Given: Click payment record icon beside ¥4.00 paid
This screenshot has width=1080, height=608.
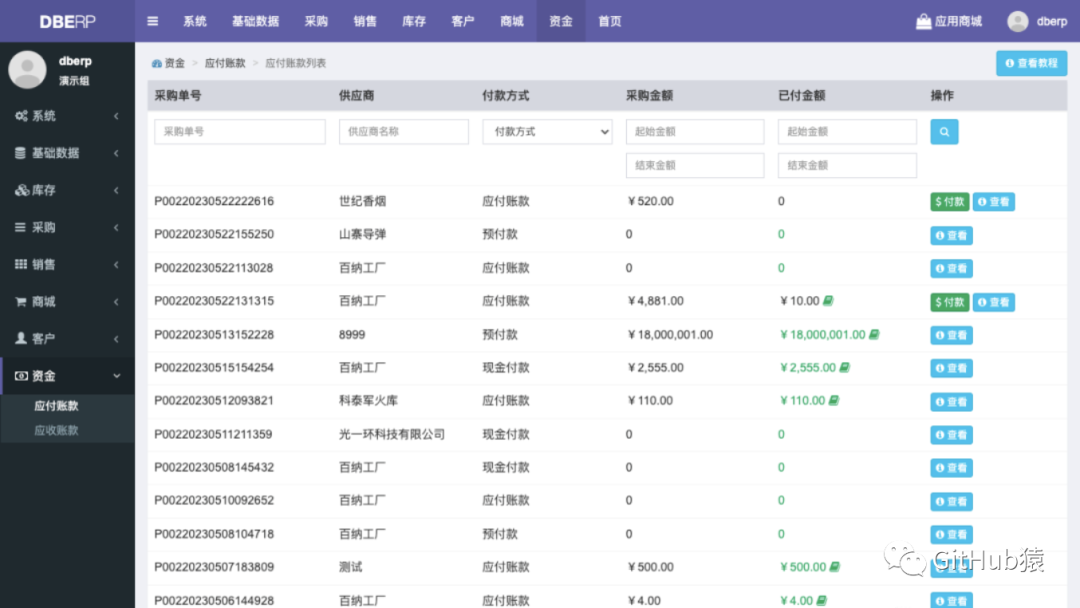Looking at the screenshot, I should coord(822,600).
